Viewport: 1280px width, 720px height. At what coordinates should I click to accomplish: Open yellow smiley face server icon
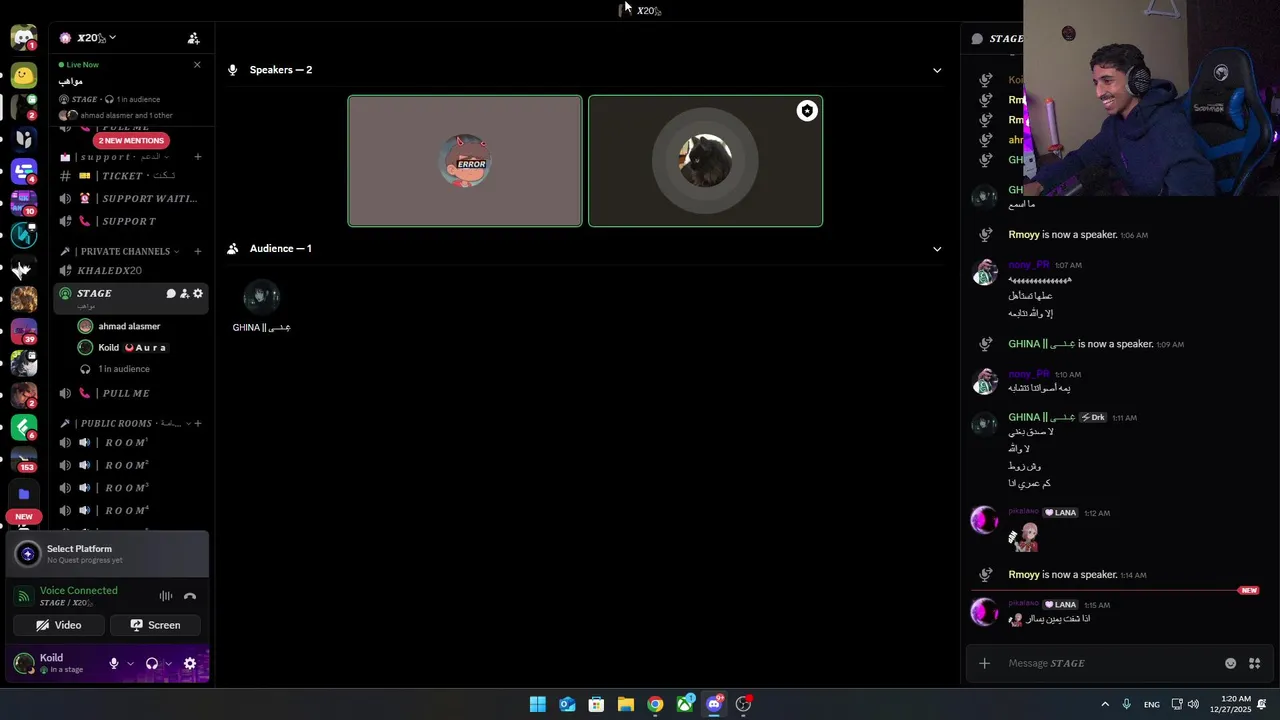click(x=24, y=75)
